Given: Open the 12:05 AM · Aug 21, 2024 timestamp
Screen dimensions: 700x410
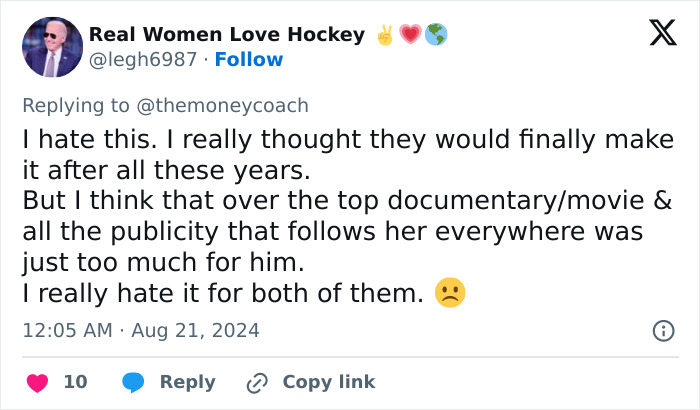Looking at the screenshot, I should click(141, 330).
